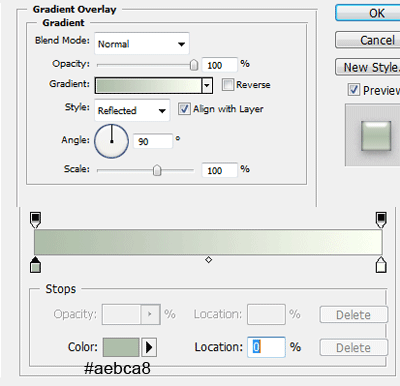Screen dimensions: 400x386
Task: Click the Scale percentage field
Action: pyautogui.click(x=220, y=170)
